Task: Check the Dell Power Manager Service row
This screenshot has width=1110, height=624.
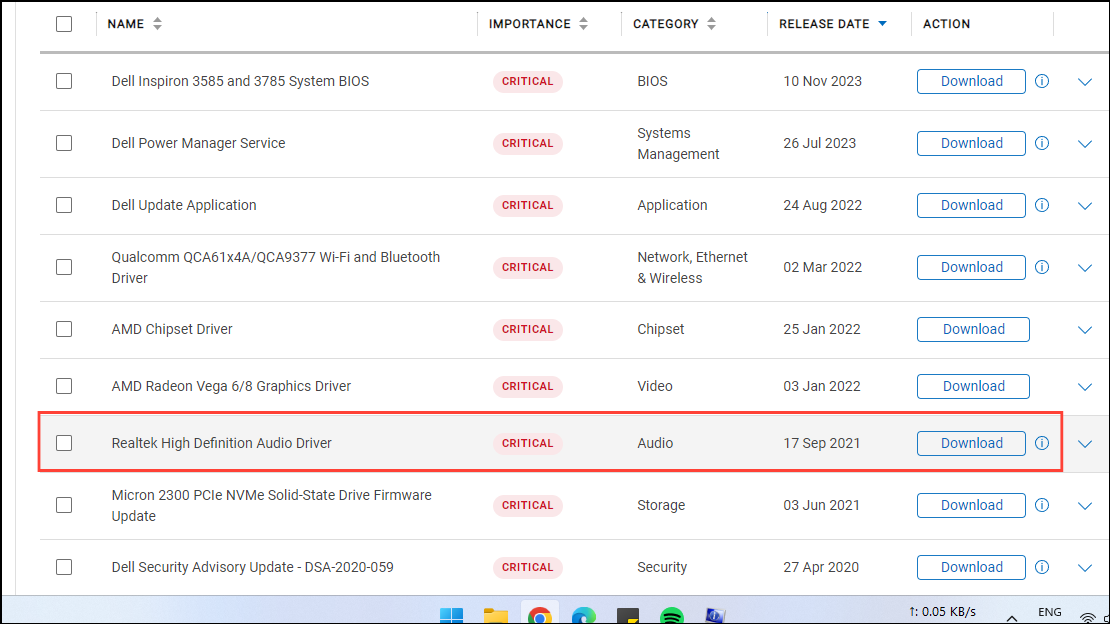Action: (x=64, y=143)
